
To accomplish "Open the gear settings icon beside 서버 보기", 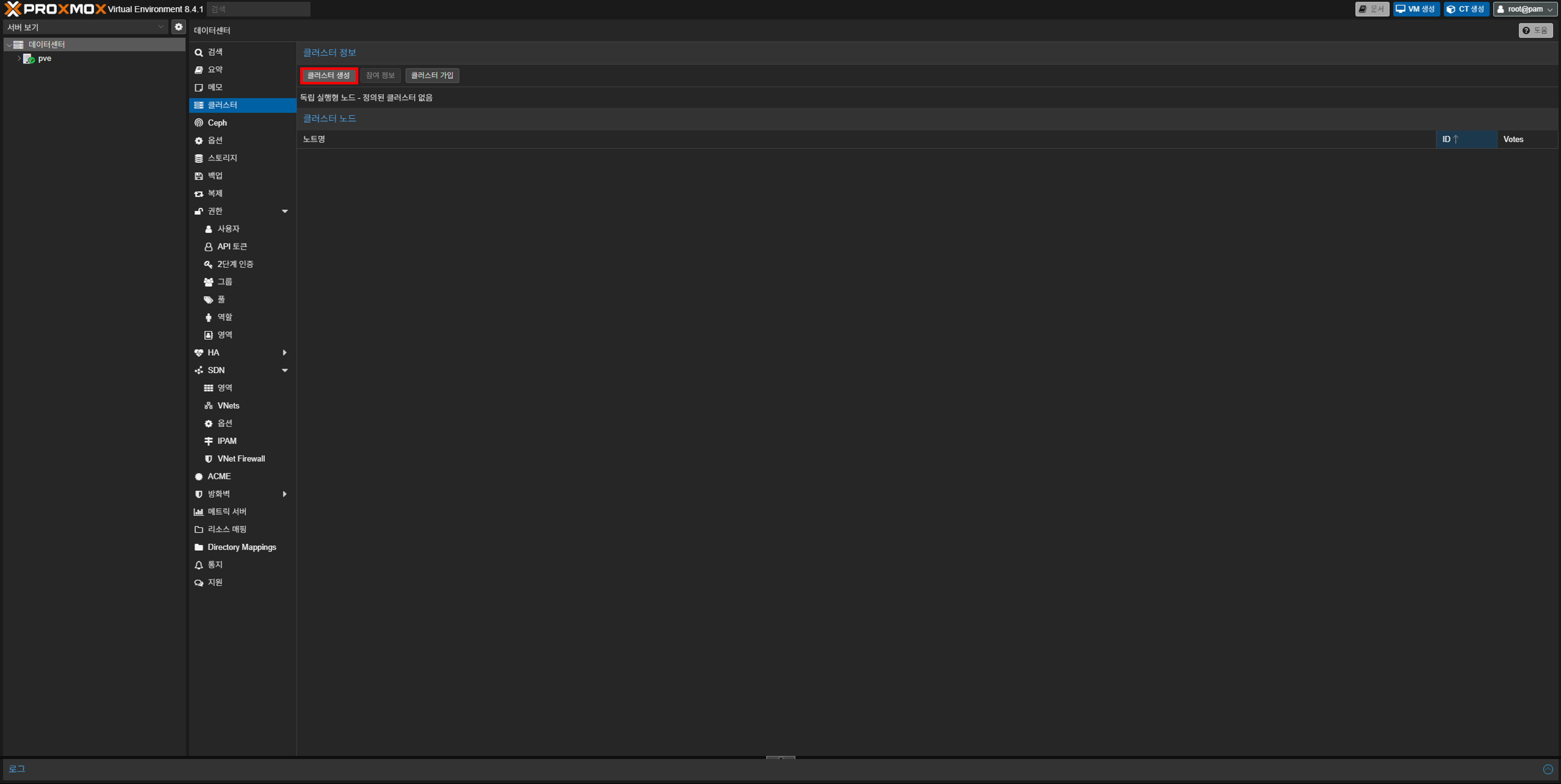I will (x=178, y=27).
